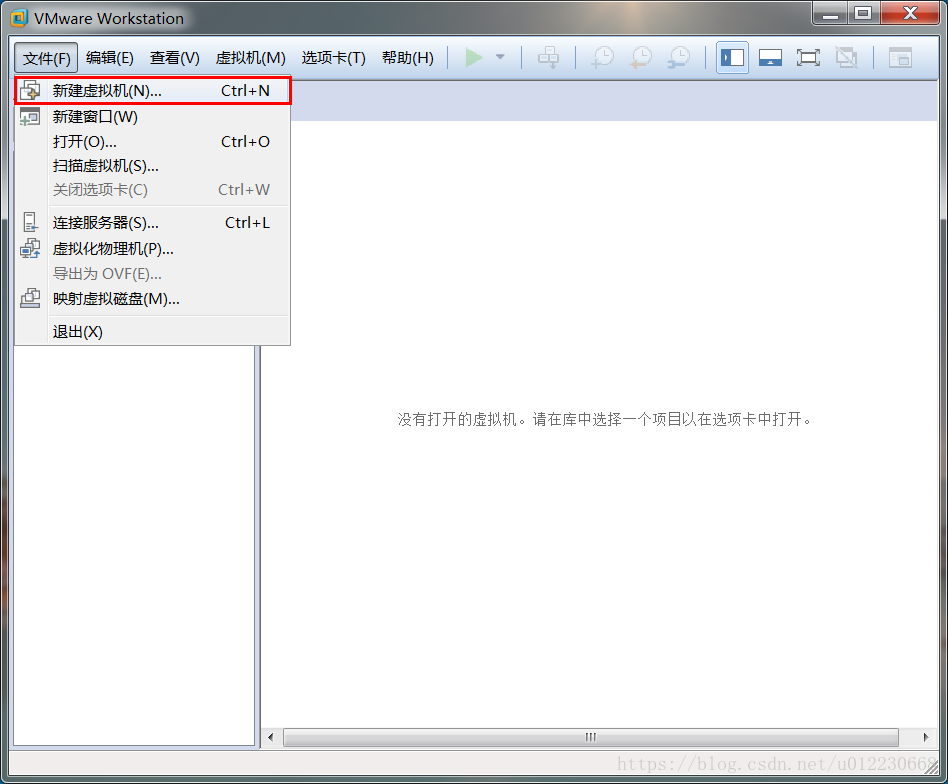The width and height of the screenshot is (948, 784).
Task: Click the horizontal scrollbar left arrow
Action: 270,737
